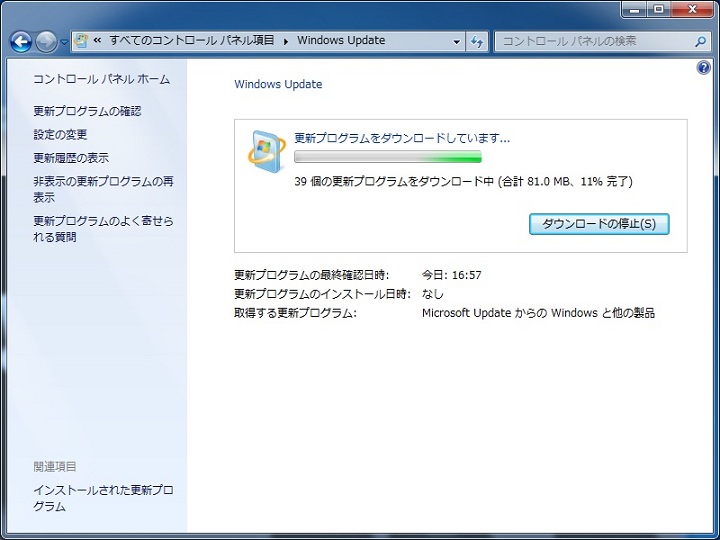Open the recent pages dropdown arrow
The width and height of the screenshot is (720, 540).
point(64,42)
